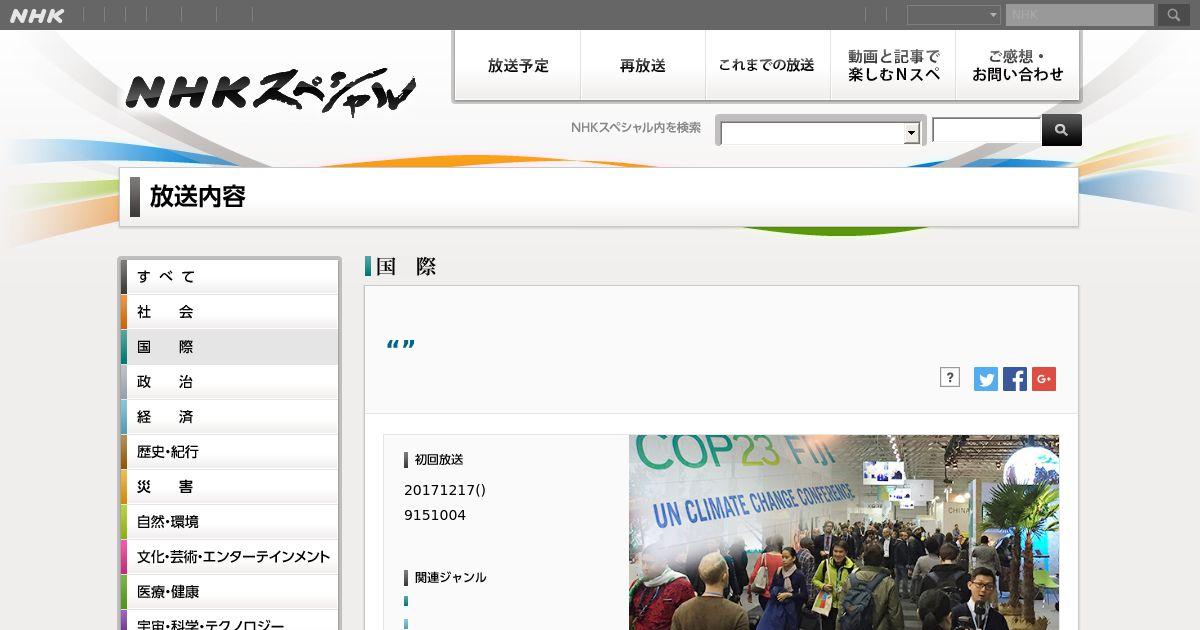Image resolution: width=1200 pixels, height=630 pixels.
Task: Click the COP23 conference photo
Action: (844, 532)
